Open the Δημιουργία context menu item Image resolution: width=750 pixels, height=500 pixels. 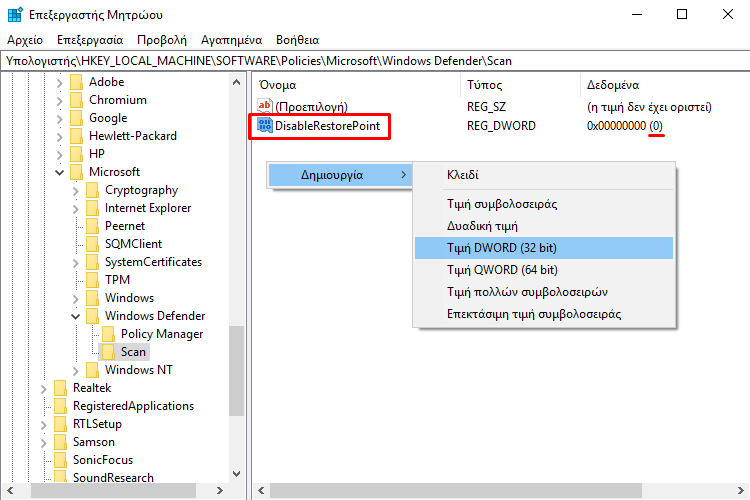pyautogui.click(x=340, y=175)
